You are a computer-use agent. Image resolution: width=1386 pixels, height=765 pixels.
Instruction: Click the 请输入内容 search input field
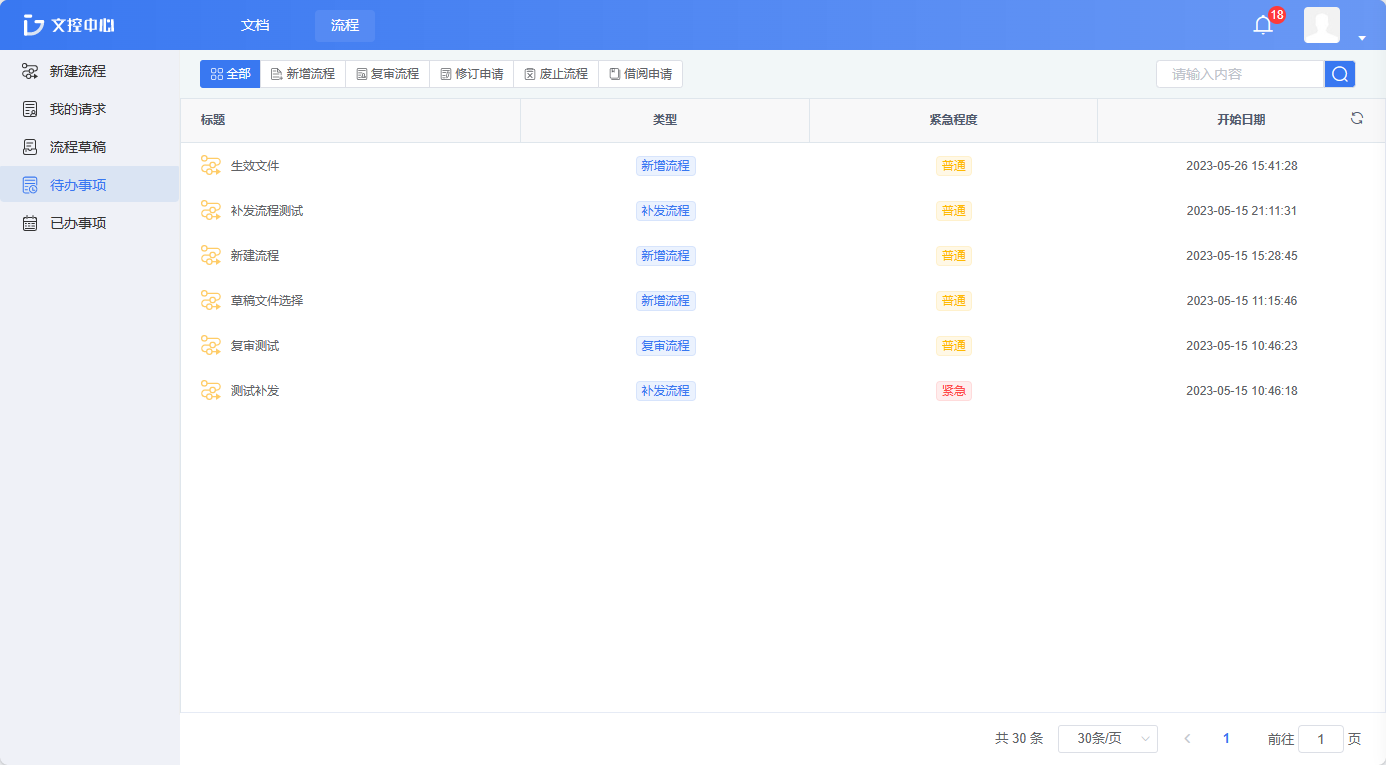[1240, 73]
